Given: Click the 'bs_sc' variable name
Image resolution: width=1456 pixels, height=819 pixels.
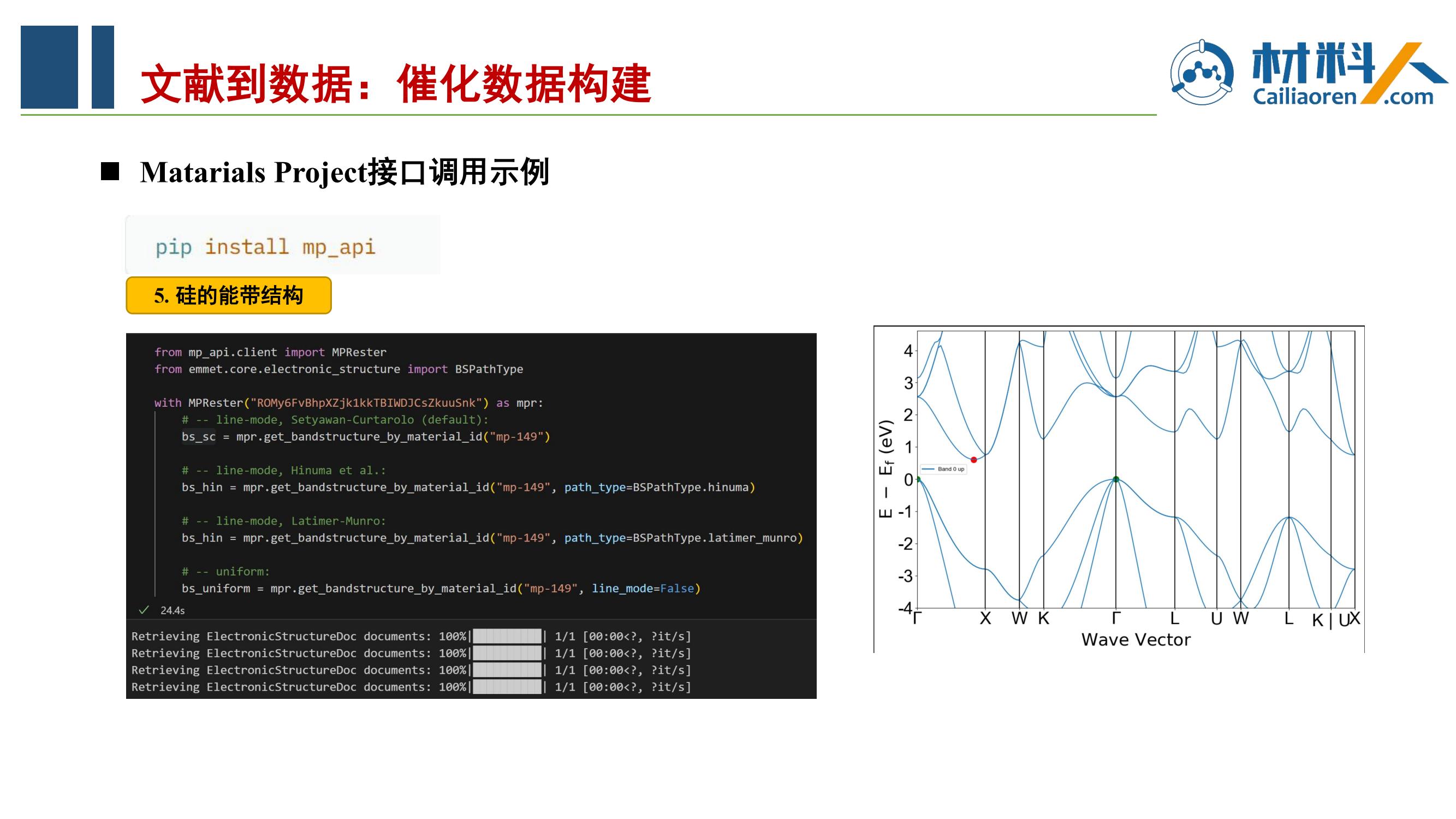Looking at the screenshot, I should click(x=198, y=437).
